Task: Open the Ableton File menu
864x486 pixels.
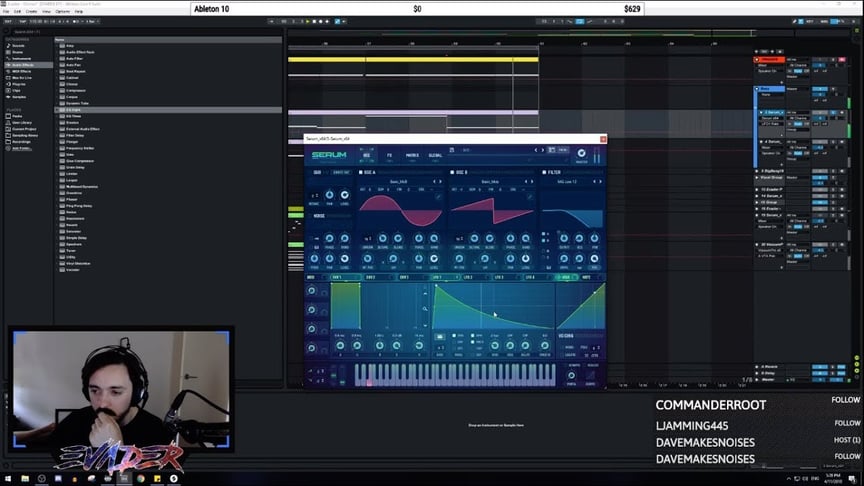Action: pyautogui.click(x=6, y=11)
